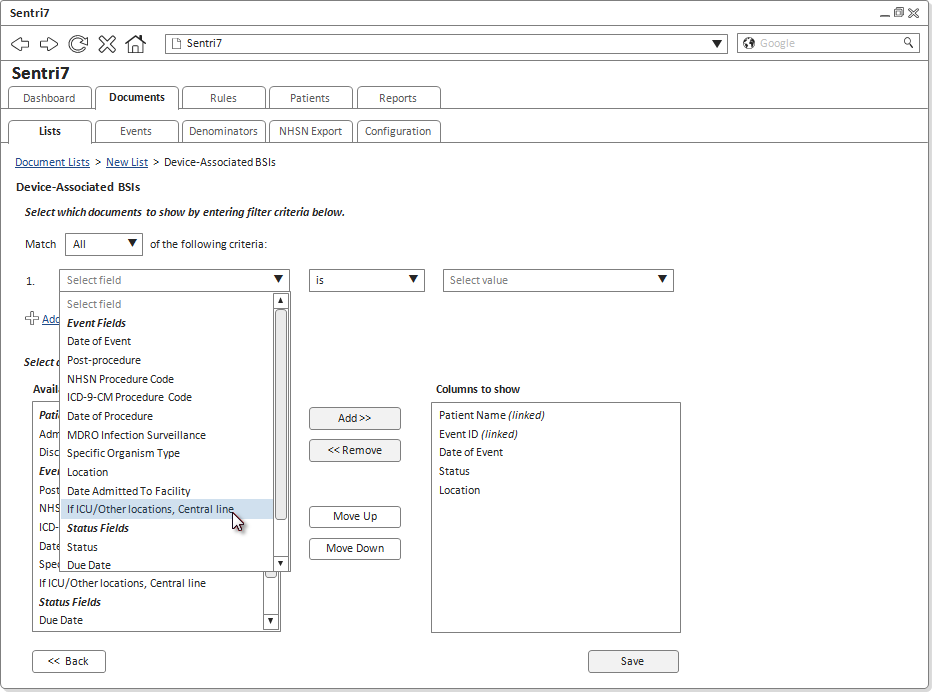Select 'Location' in Columns to show
This screenshot has width=932, height=692.
pos(459,490)
